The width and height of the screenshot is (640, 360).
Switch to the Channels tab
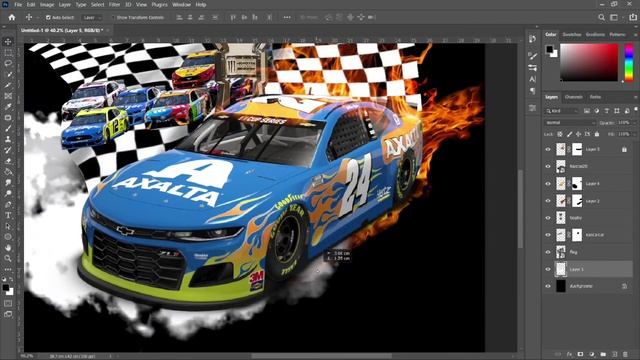573,97
